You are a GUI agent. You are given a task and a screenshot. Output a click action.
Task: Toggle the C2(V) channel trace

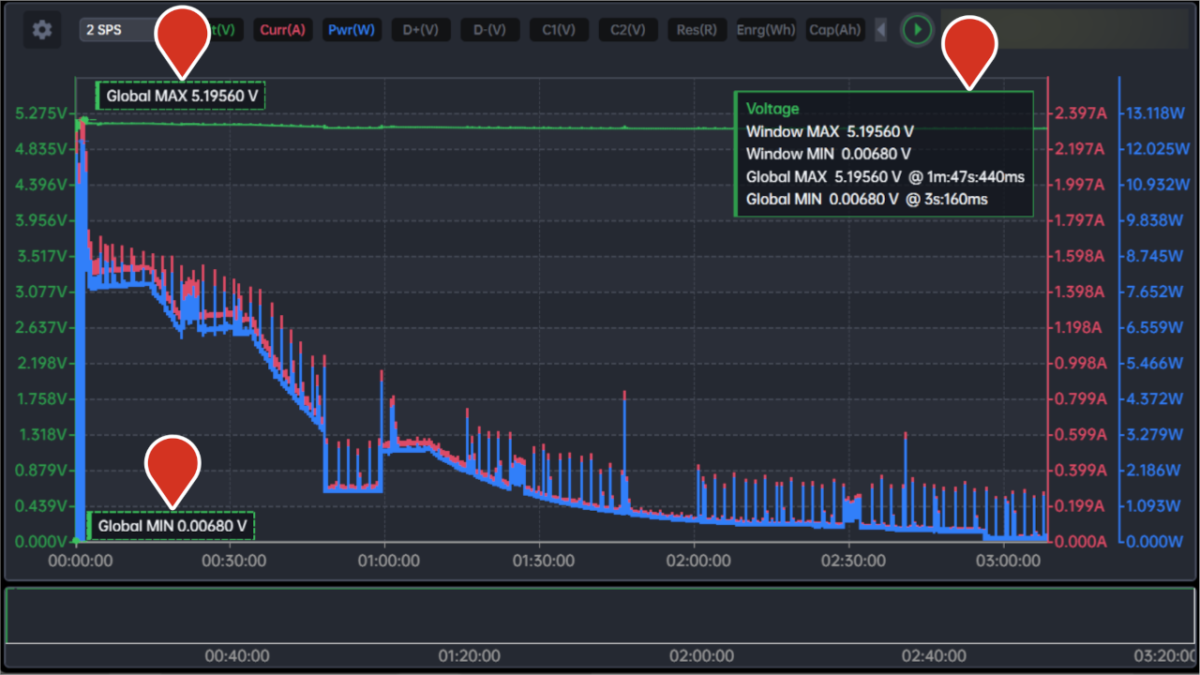pos(627,30)
